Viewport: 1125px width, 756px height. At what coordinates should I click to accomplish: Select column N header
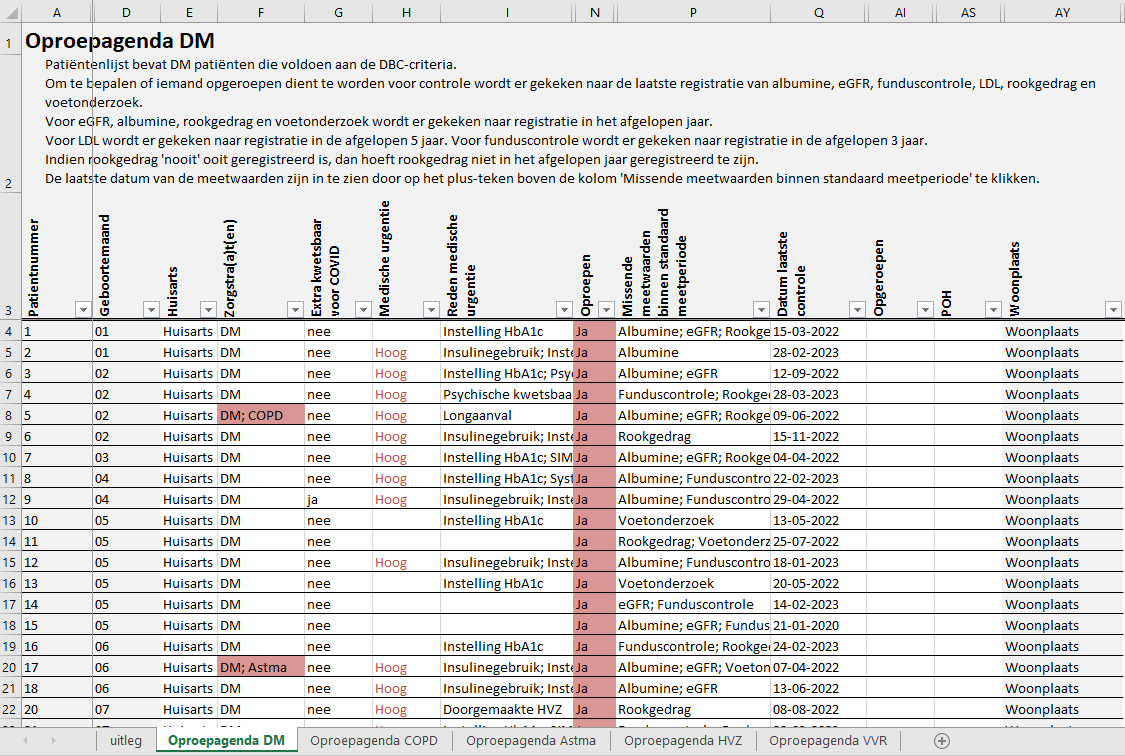coord(595,12)
